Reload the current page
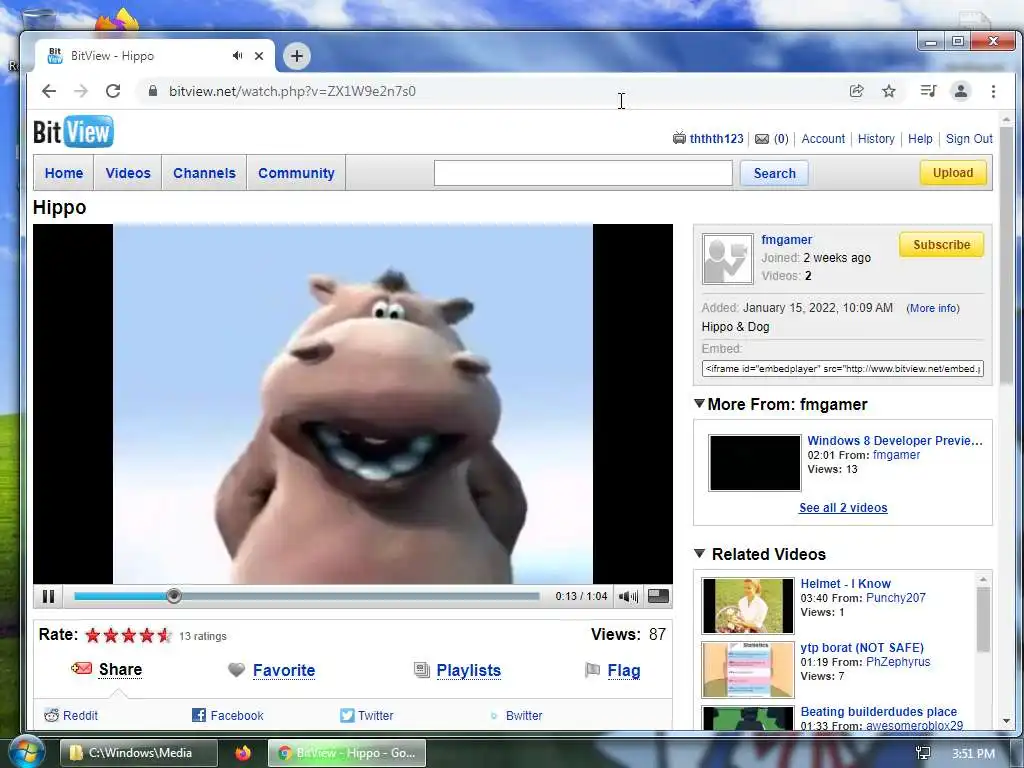 (113, 91)
